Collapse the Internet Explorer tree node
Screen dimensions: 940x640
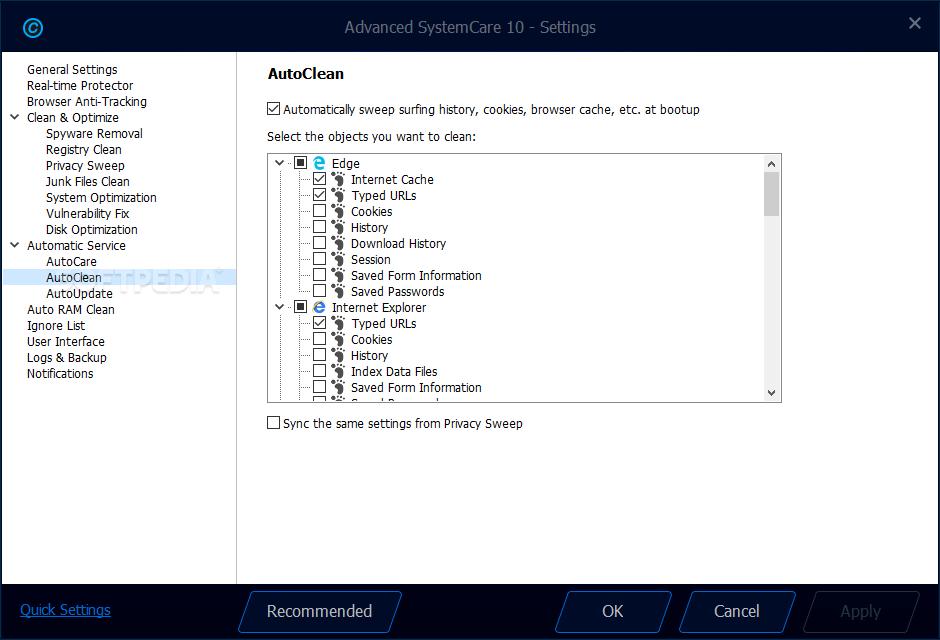(x=279, y=307)
